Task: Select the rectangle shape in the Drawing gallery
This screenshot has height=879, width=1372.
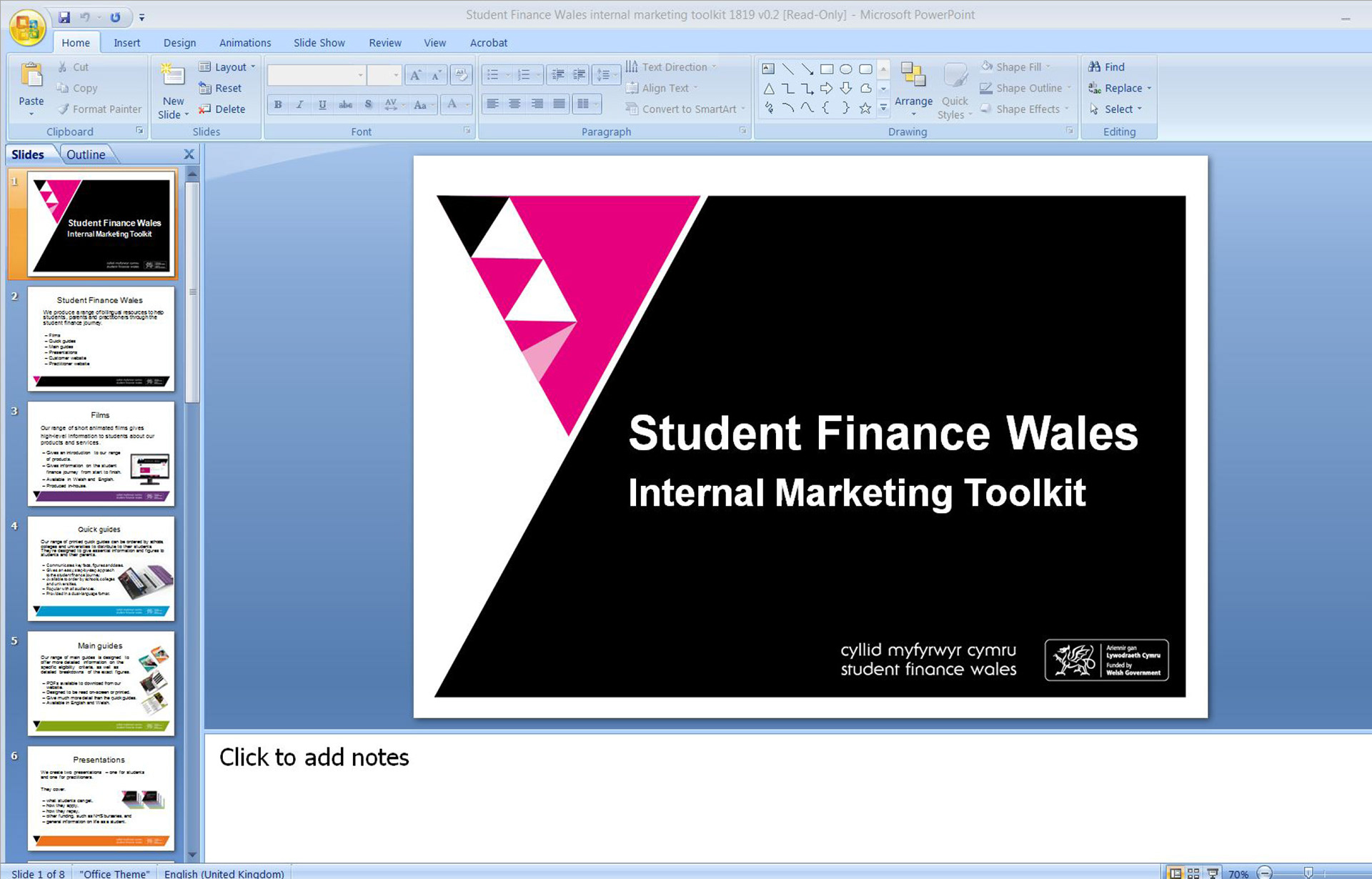Action: click(827, 69)
